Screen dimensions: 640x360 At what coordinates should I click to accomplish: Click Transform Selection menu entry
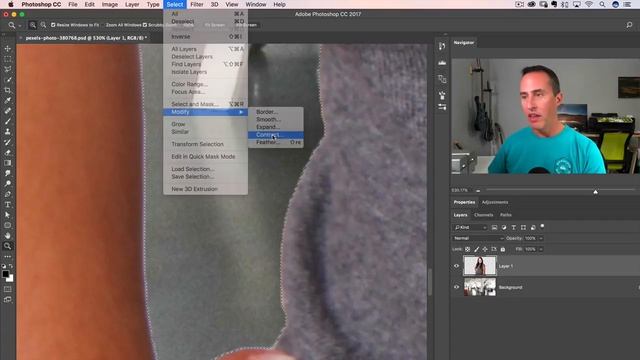tap(205, 144)
